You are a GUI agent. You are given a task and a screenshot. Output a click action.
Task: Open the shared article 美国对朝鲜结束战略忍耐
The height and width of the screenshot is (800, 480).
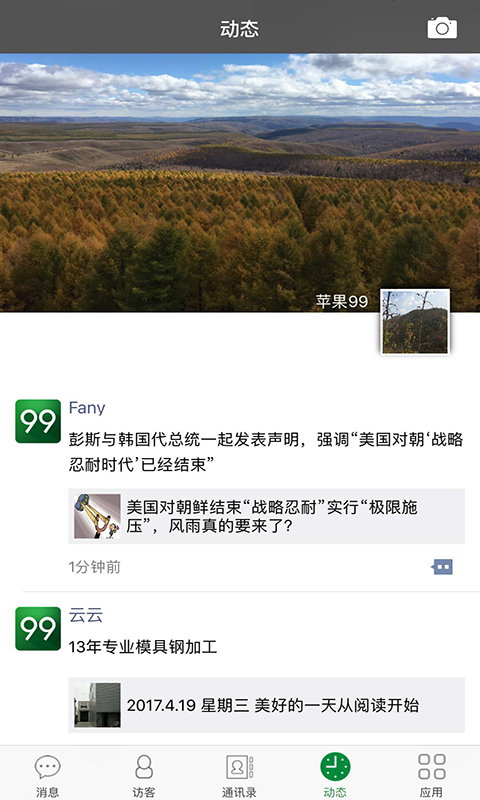point(266,516)
